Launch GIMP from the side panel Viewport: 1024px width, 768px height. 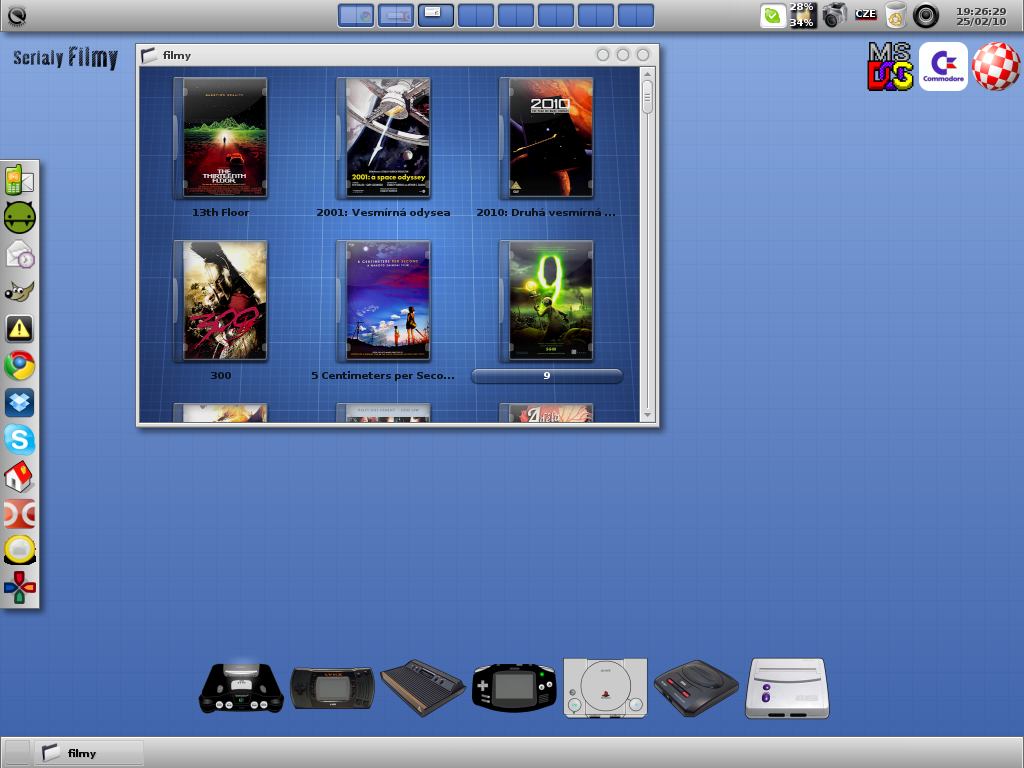tap(20, 291)
